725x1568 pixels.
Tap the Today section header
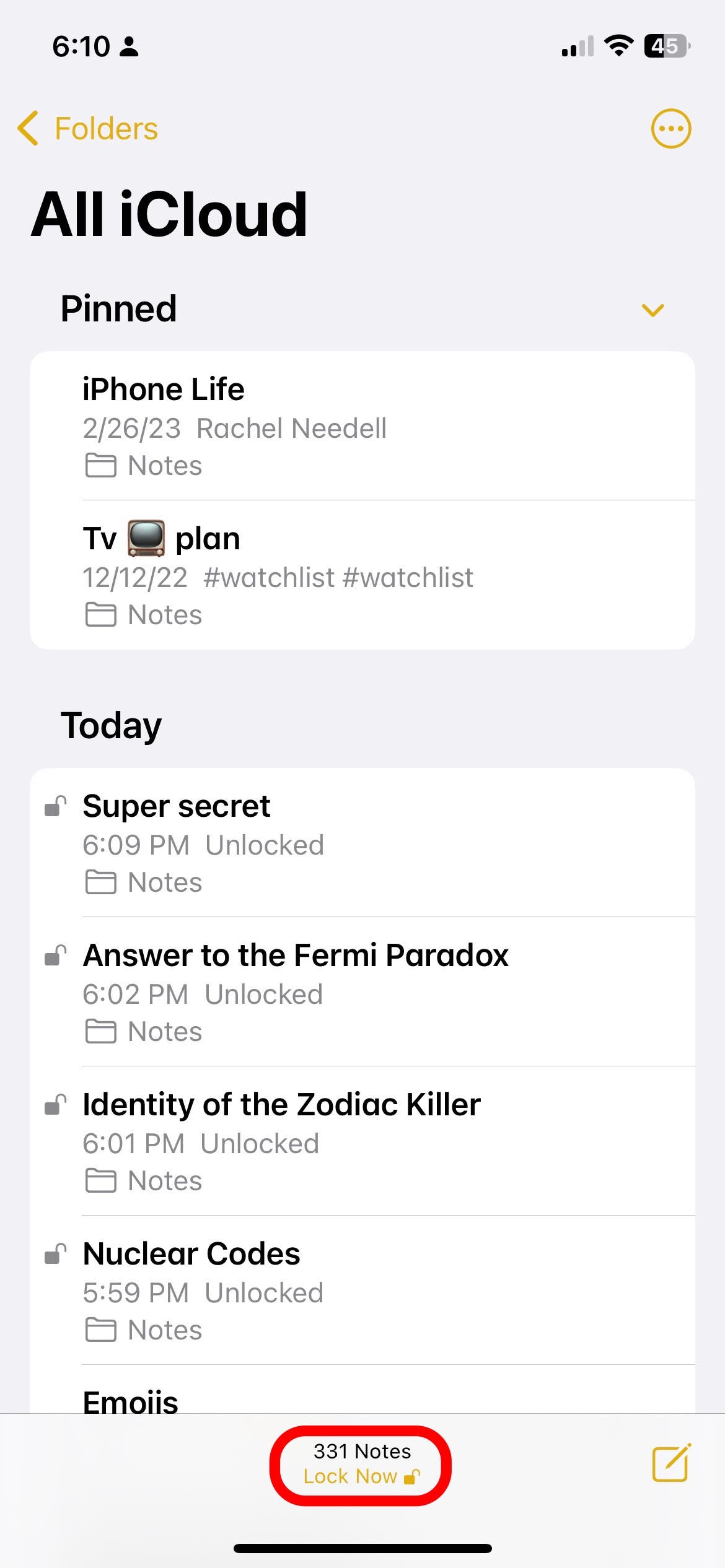[x=111, y=725]
